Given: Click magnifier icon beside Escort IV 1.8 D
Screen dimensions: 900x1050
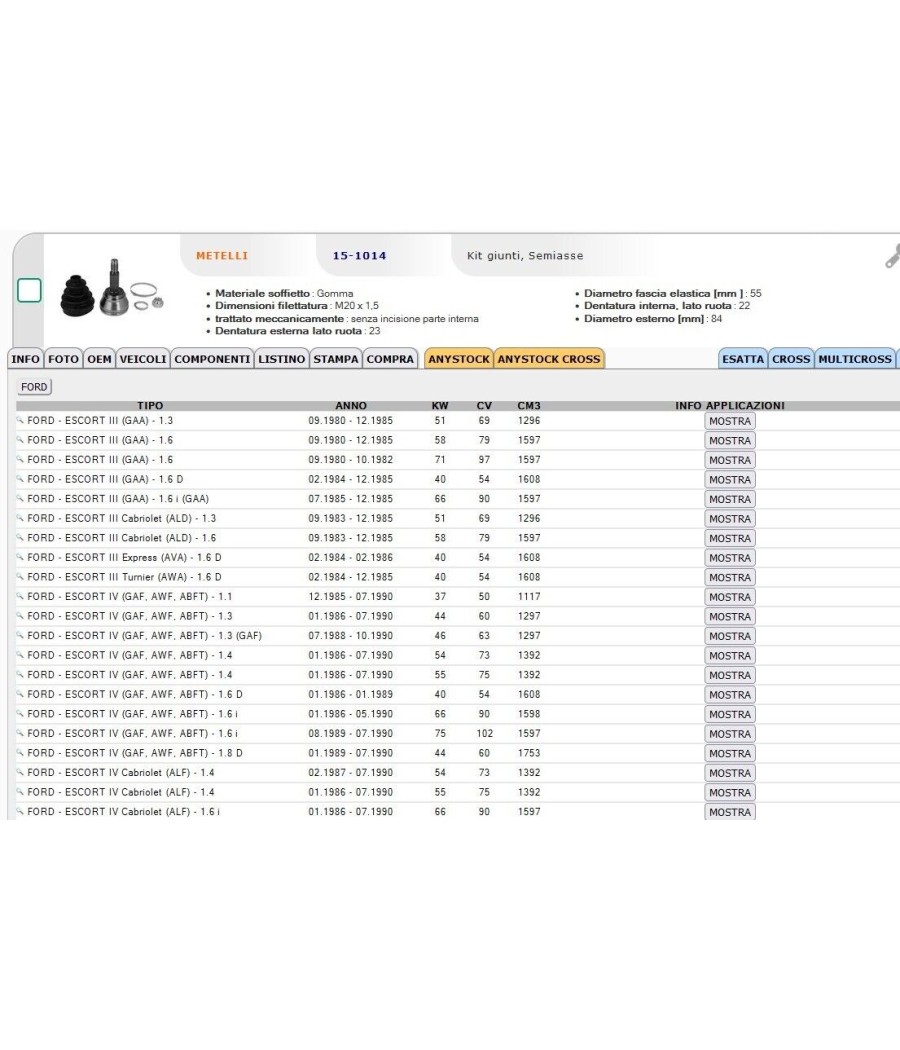Looking at the screenshot, I should [20, 753].
